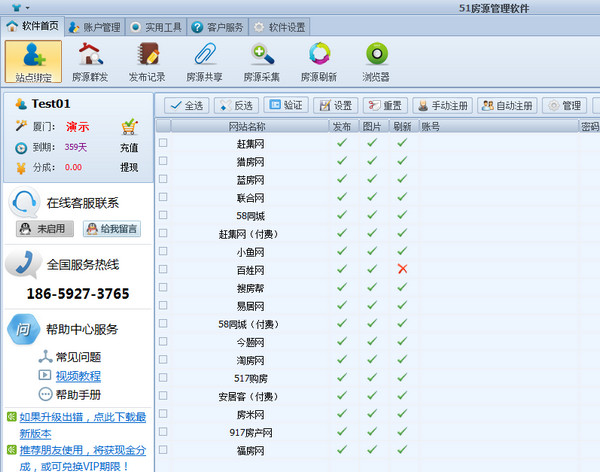The width and height of the screenshot is (600, 472).
Task: Launch the 浏览器 browser tool
Action: tap(376, 61)
